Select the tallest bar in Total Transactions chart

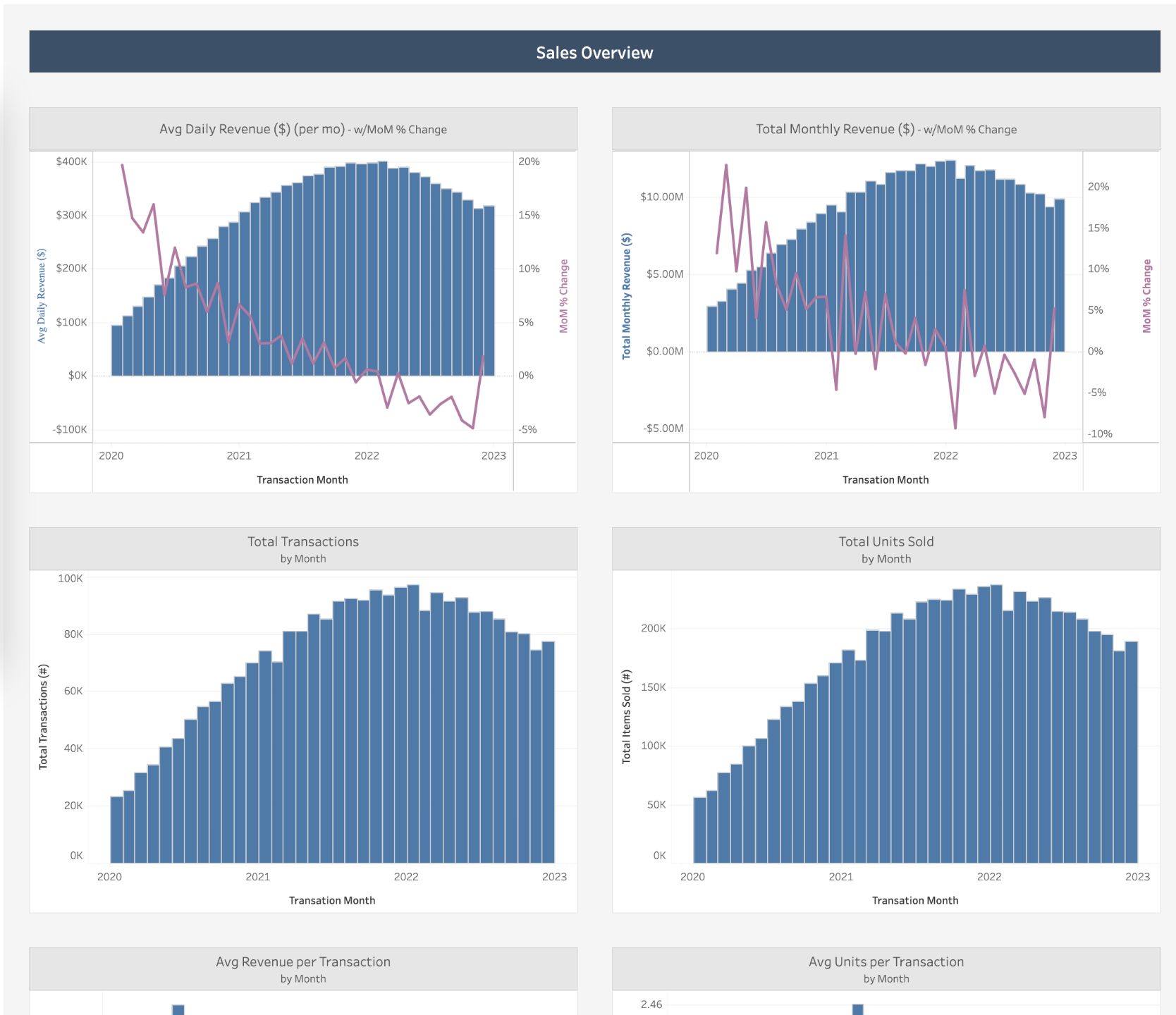tap(414, 719)
